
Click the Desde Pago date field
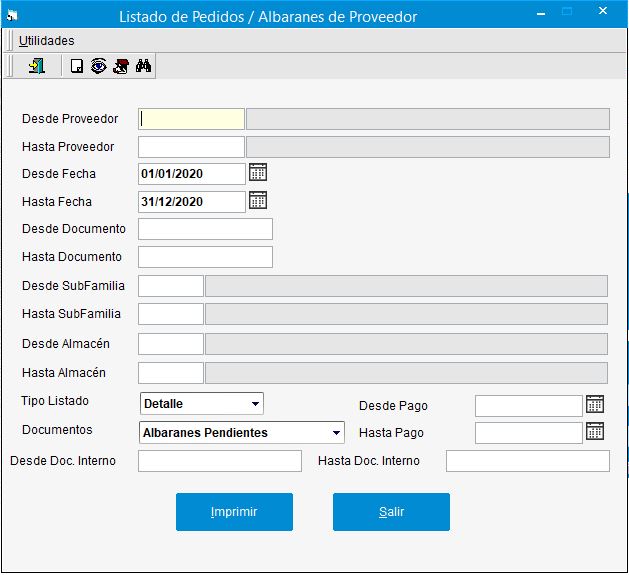coord(529,406)
